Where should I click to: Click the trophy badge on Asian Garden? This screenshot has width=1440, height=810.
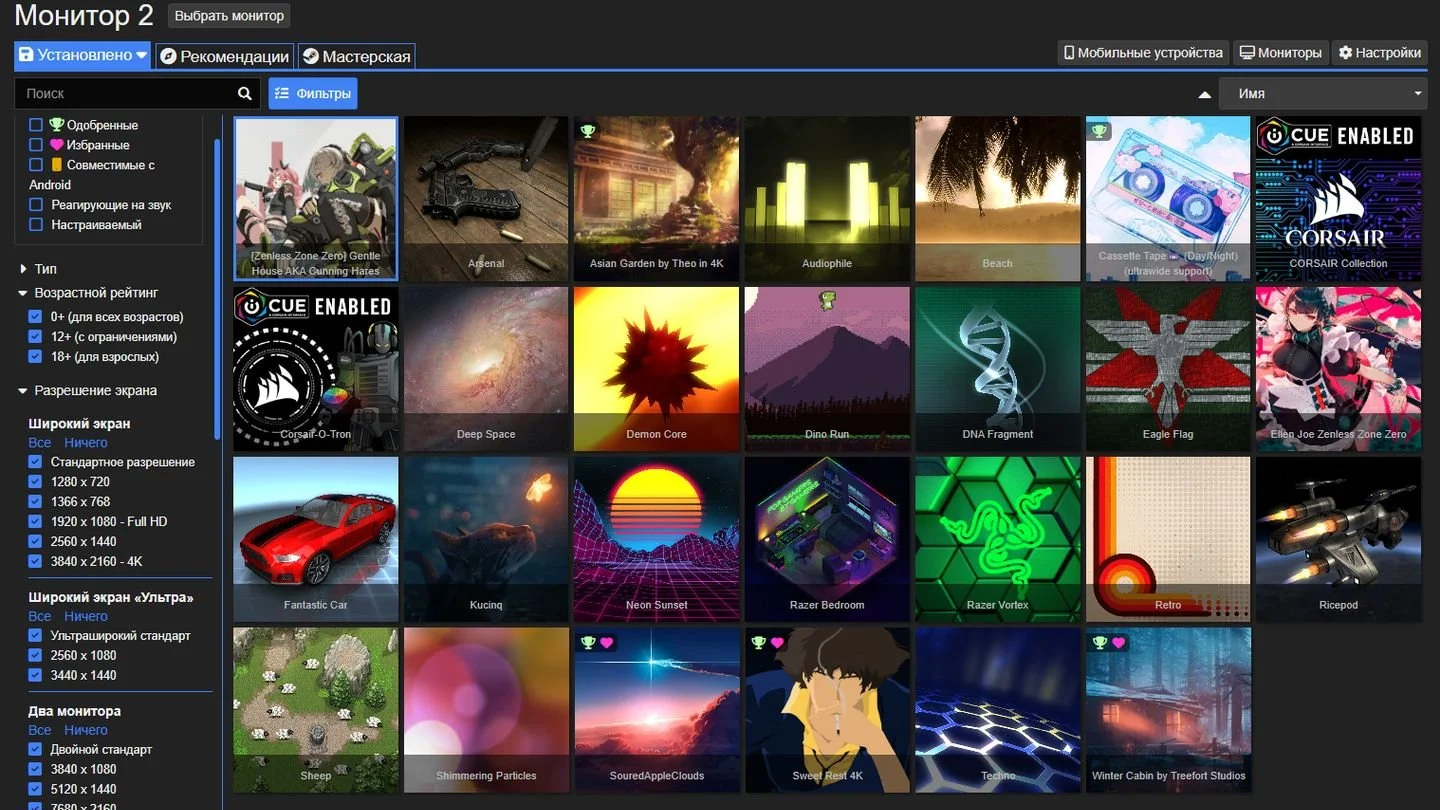pos(588,131)
